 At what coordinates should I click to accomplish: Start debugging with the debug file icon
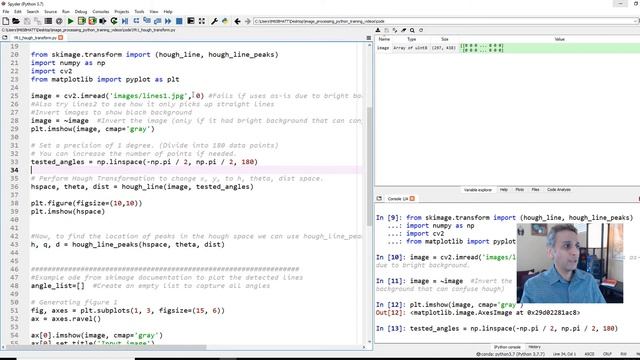point(125,21)
